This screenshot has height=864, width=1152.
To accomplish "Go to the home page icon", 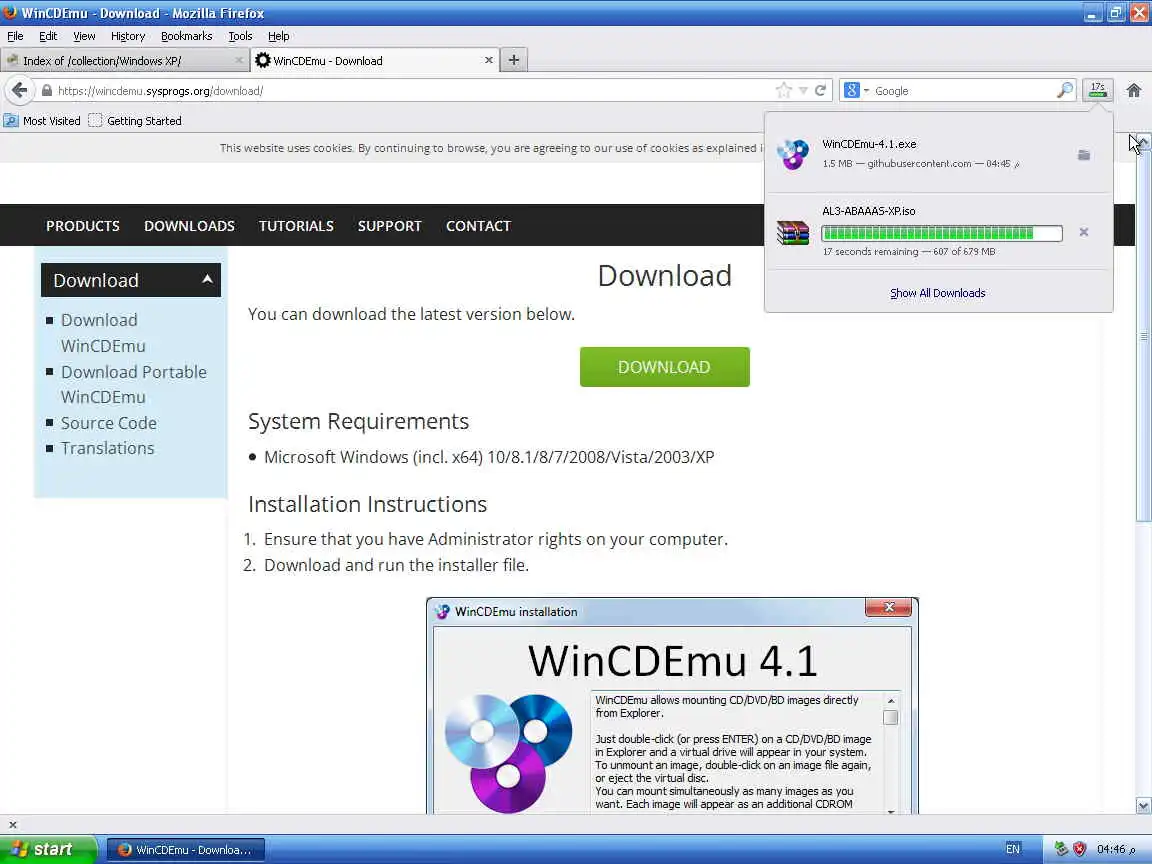I will click(1134, 90).
